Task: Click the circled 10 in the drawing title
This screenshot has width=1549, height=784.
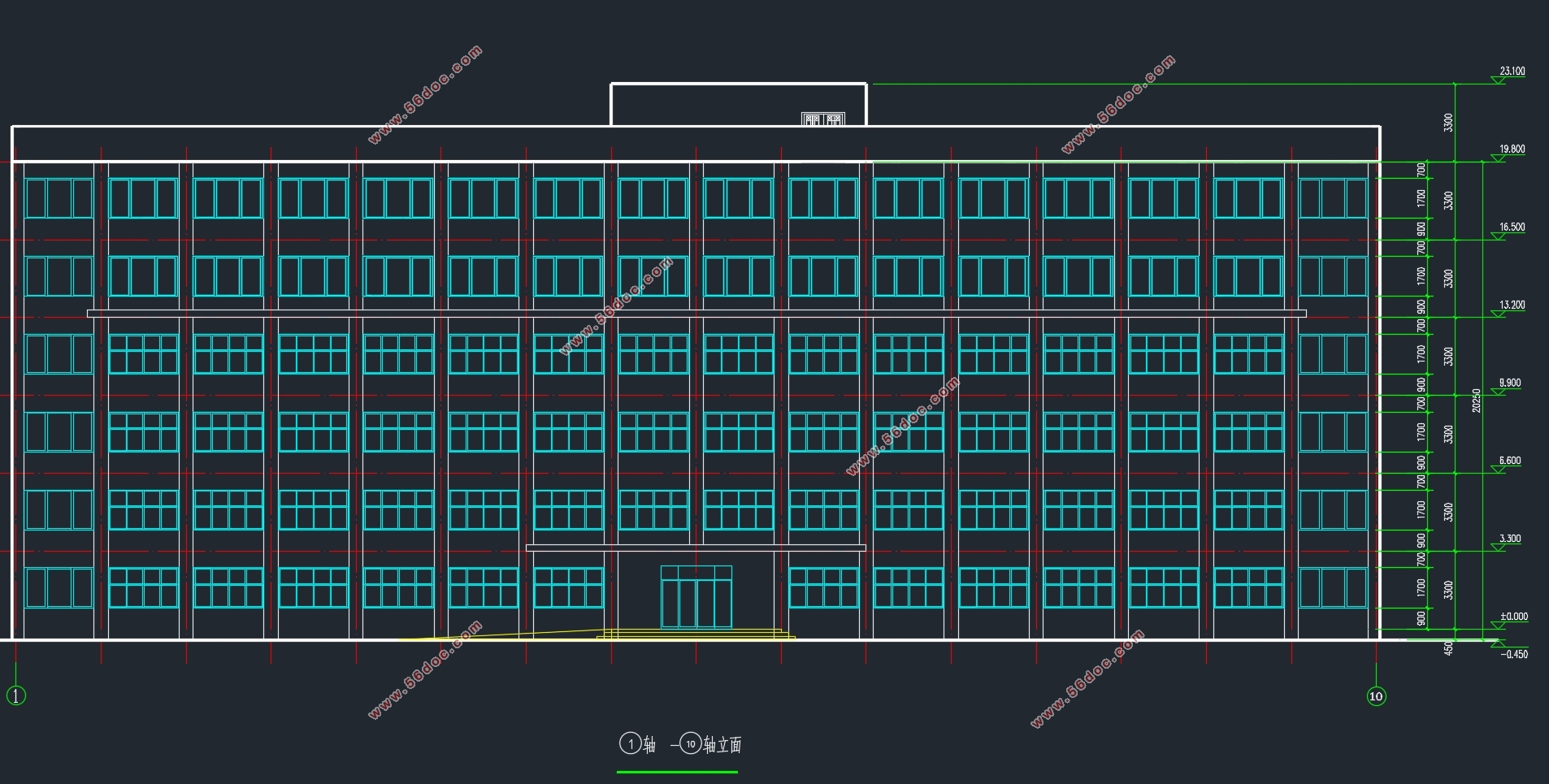Action: pos(690,743)
